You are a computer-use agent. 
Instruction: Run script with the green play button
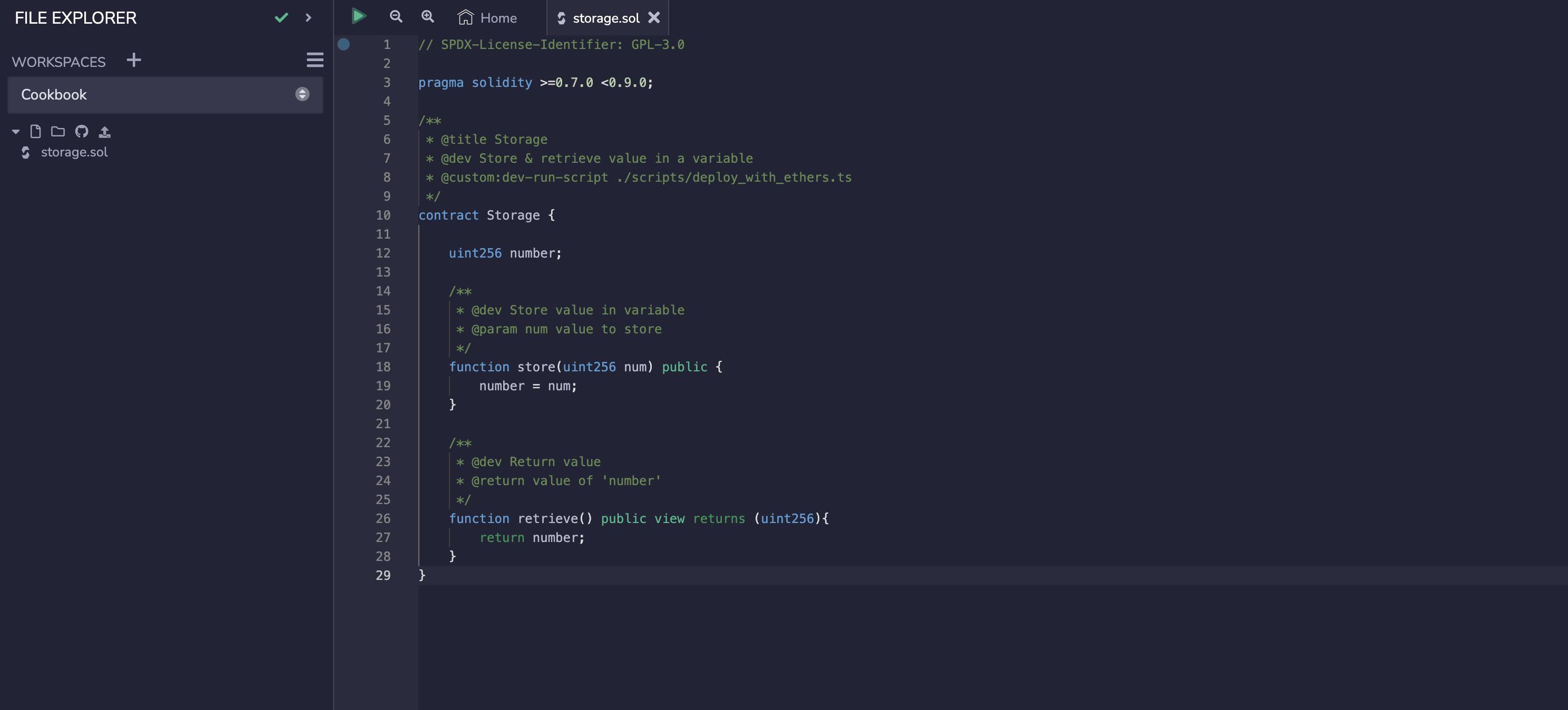pos(358,16)
